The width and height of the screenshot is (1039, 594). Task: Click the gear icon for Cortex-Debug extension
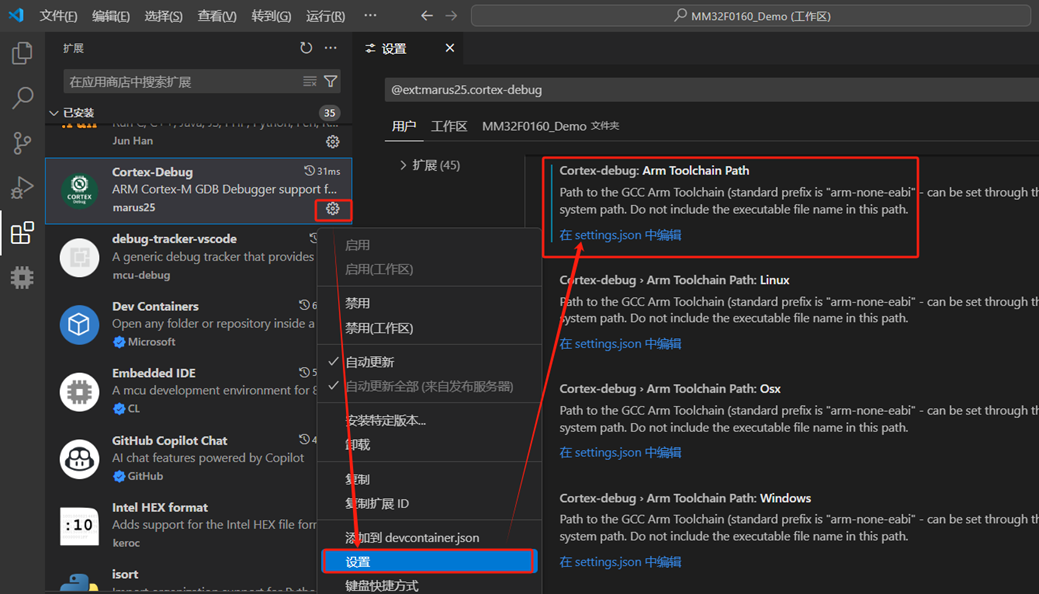point(332,209)
